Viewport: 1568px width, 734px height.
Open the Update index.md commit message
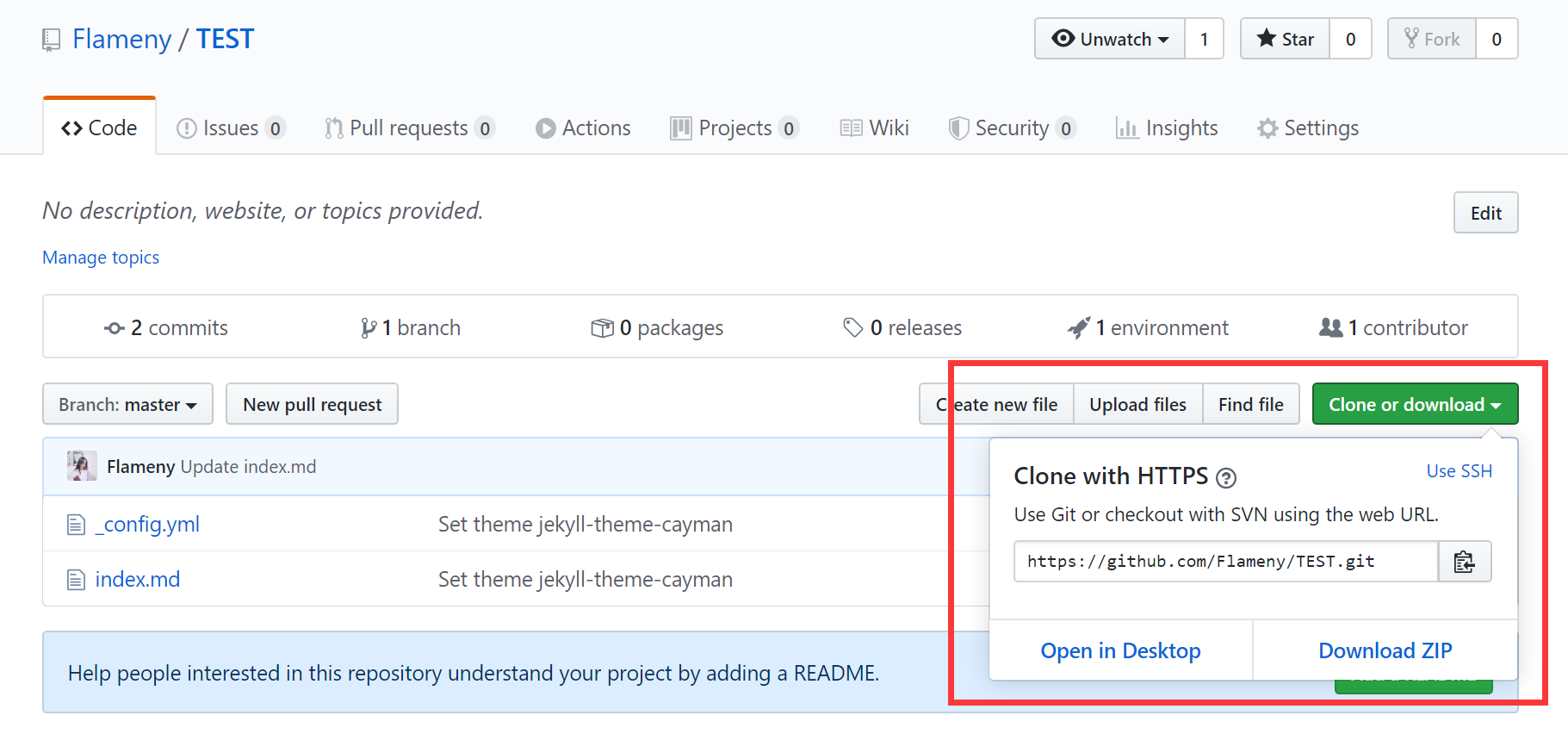click(x=248, y=467)
